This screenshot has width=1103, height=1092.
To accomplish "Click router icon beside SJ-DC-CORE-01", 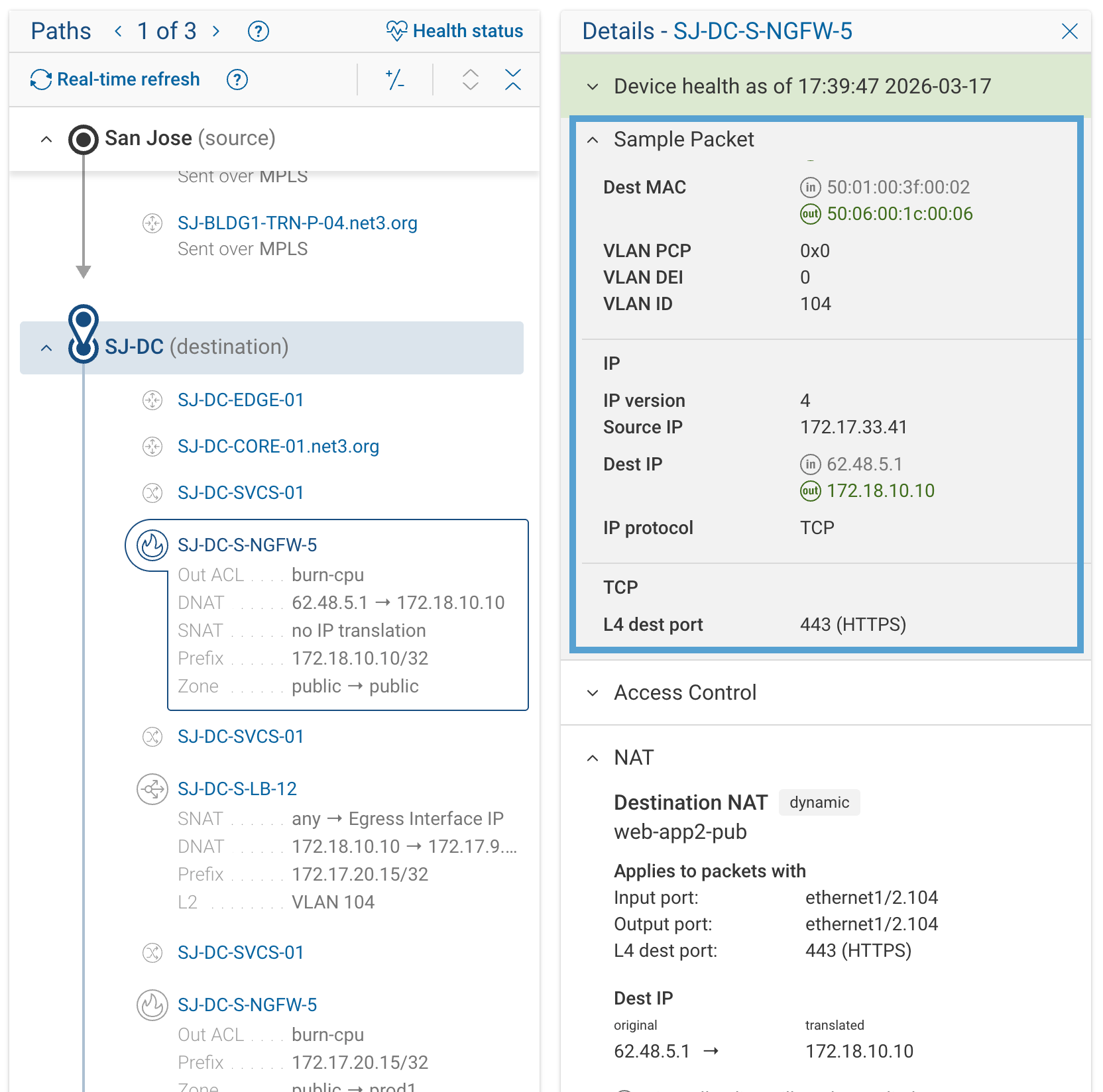I will (x=152, y=447).
